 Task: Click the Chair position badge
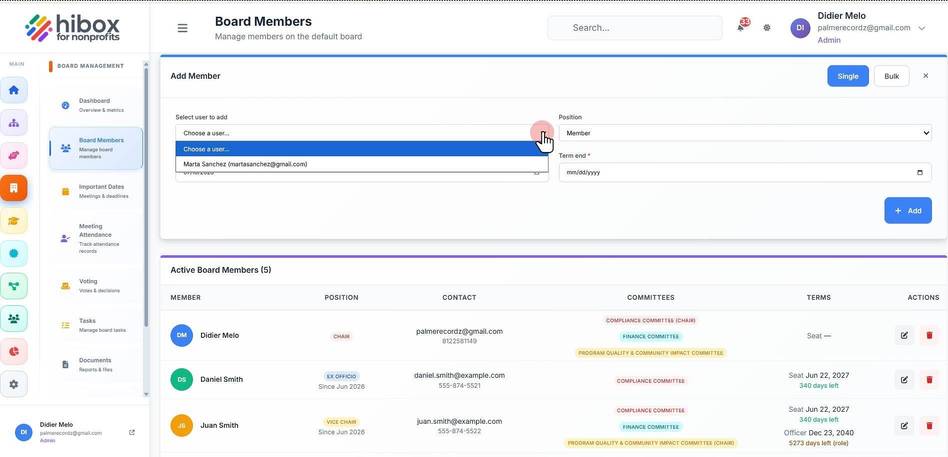(x=342, y=336)
